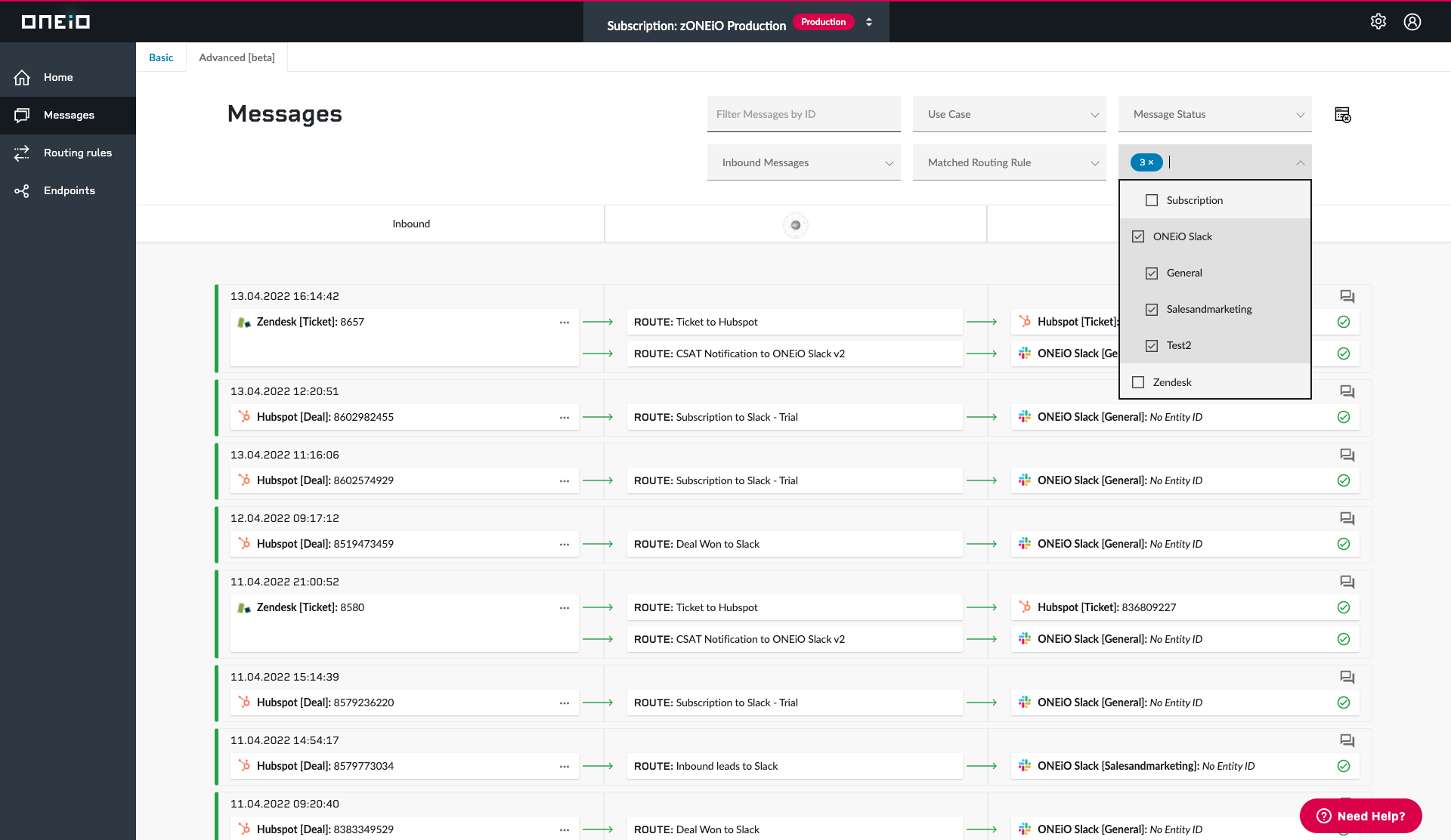Open more options for Hubspot Deal 8519473459
This screenshot has height=840, width=1451.
565,545
